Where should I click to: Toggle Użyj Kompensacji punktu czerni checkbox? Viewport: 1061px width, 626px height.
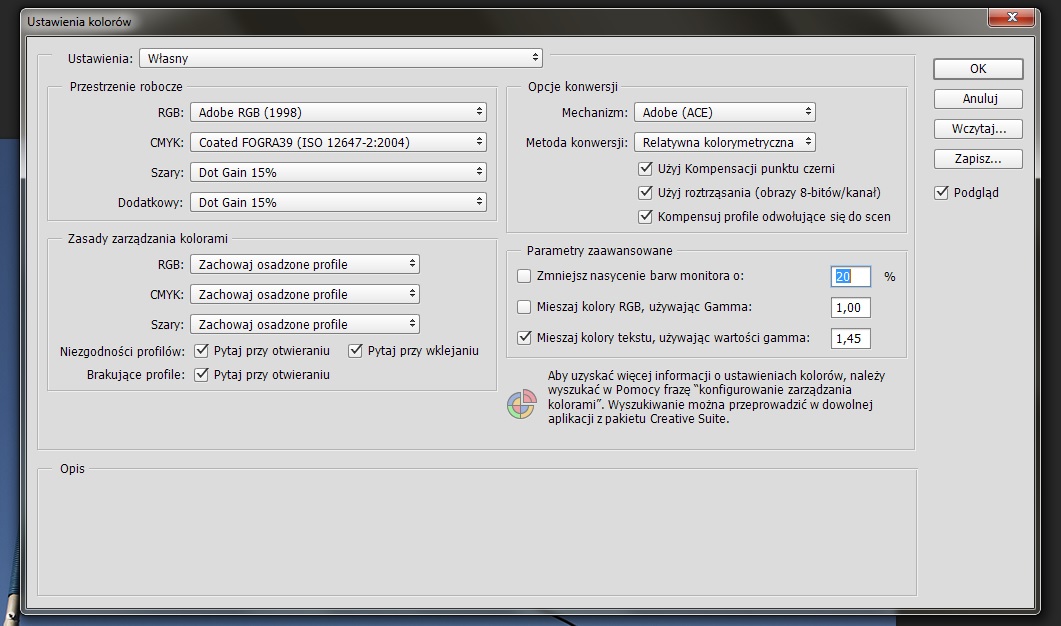645,169
